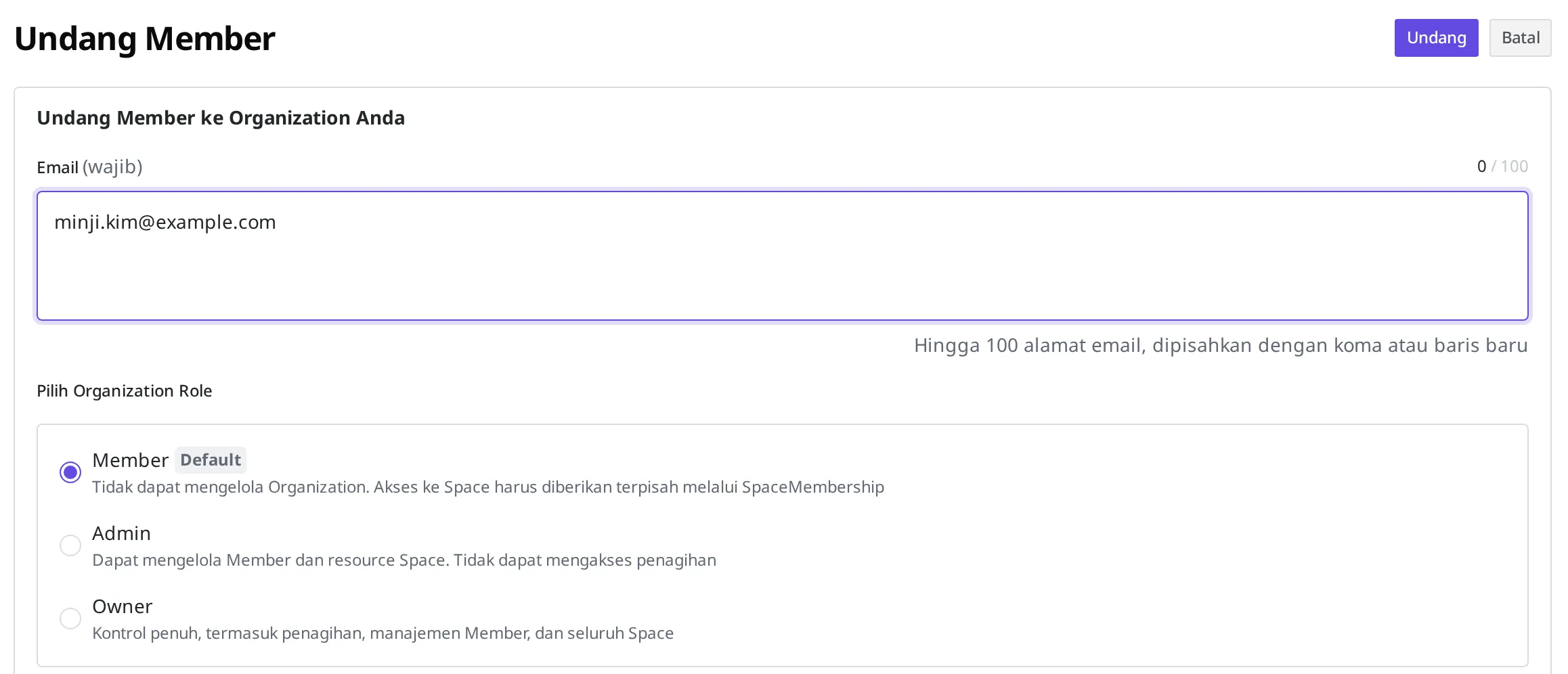Click the 'Email (wajib)' label
Viewport: 1568px width, 674px height.
[x=89, y=166]
